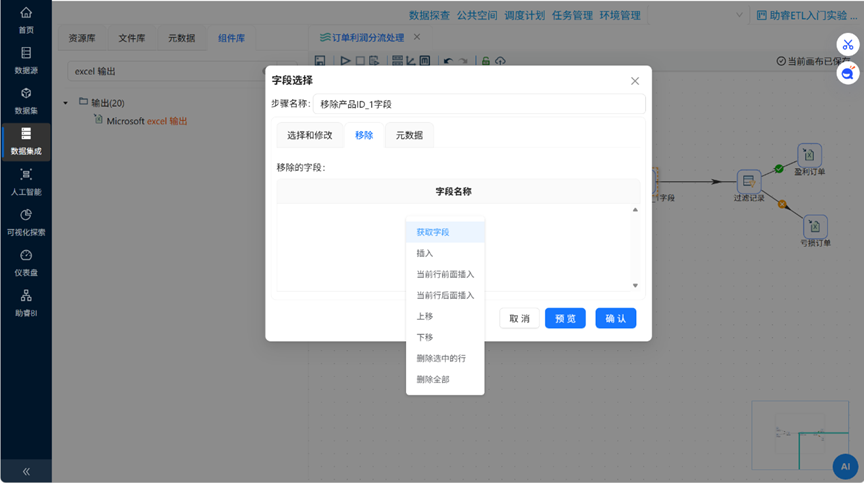Choose 当前行前面插入 from context menu
This screenshot has width=864, height=483.
point(445,274)
